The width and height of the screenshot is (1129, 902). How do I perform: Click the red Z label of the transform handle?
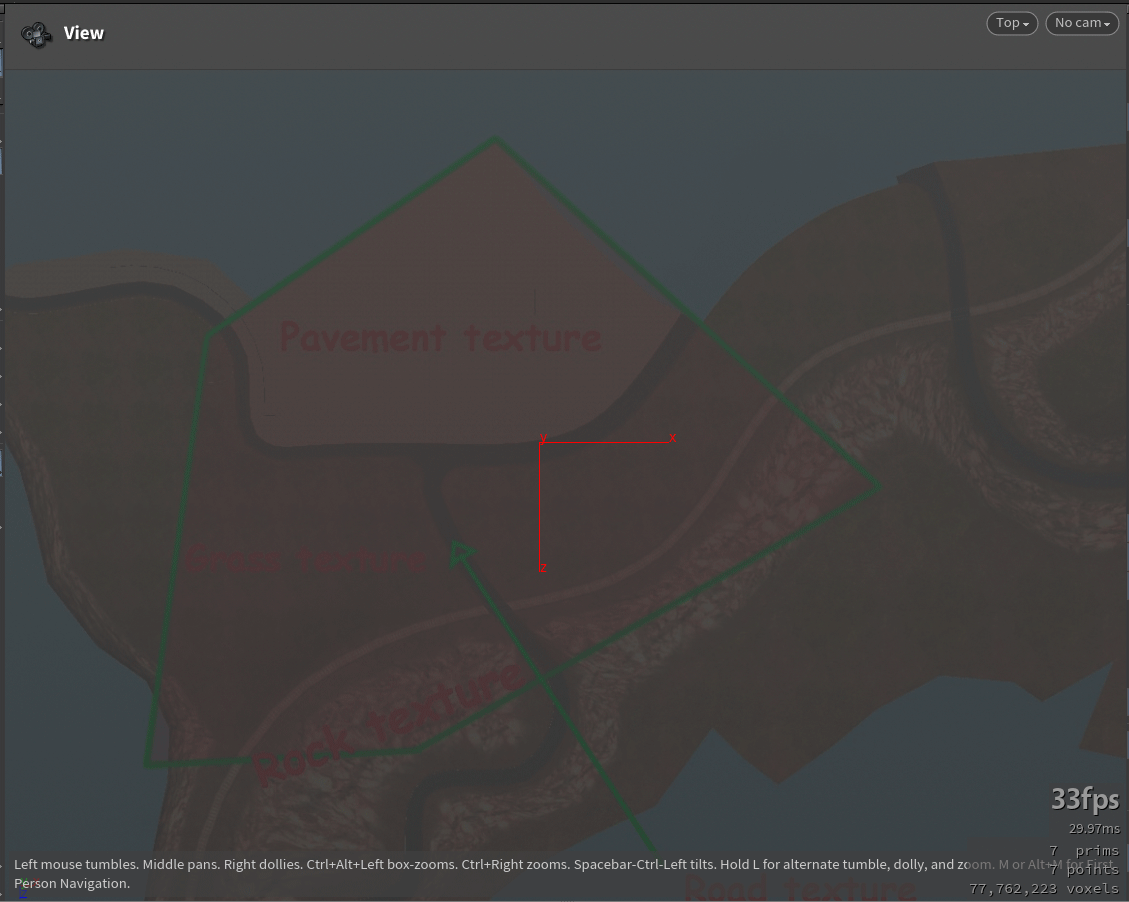pyautogui.click(x=543, y=567)
